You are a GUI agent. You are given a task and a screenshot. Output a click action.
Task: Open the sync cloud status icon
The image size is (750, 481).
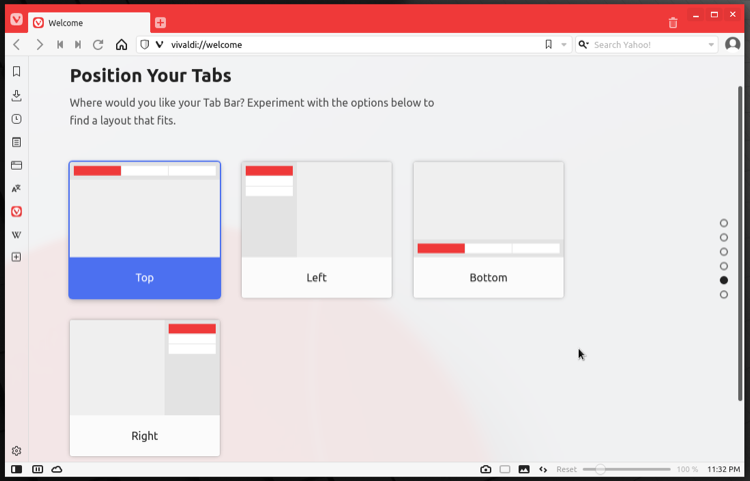(57, 470)
